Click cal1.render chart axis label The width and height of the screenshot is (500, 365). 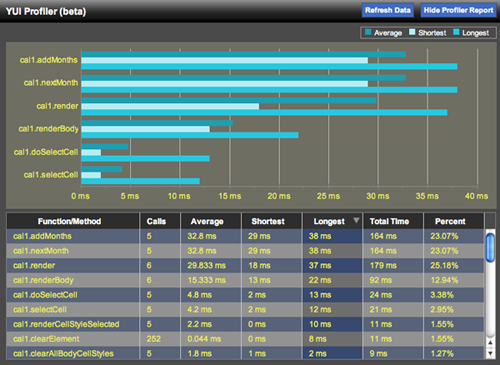(57, 106)
